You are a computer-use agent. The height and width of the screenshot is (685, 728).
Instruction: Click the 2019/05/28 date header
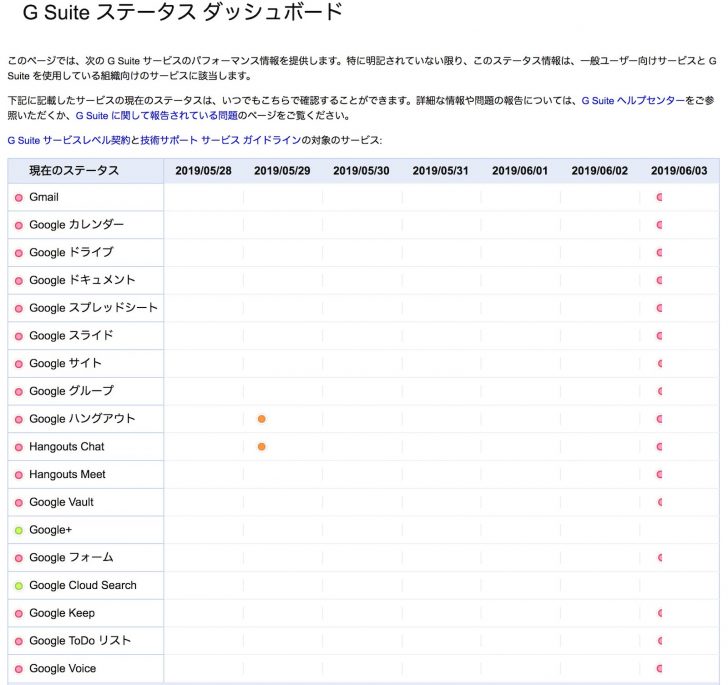click(203, 171)
